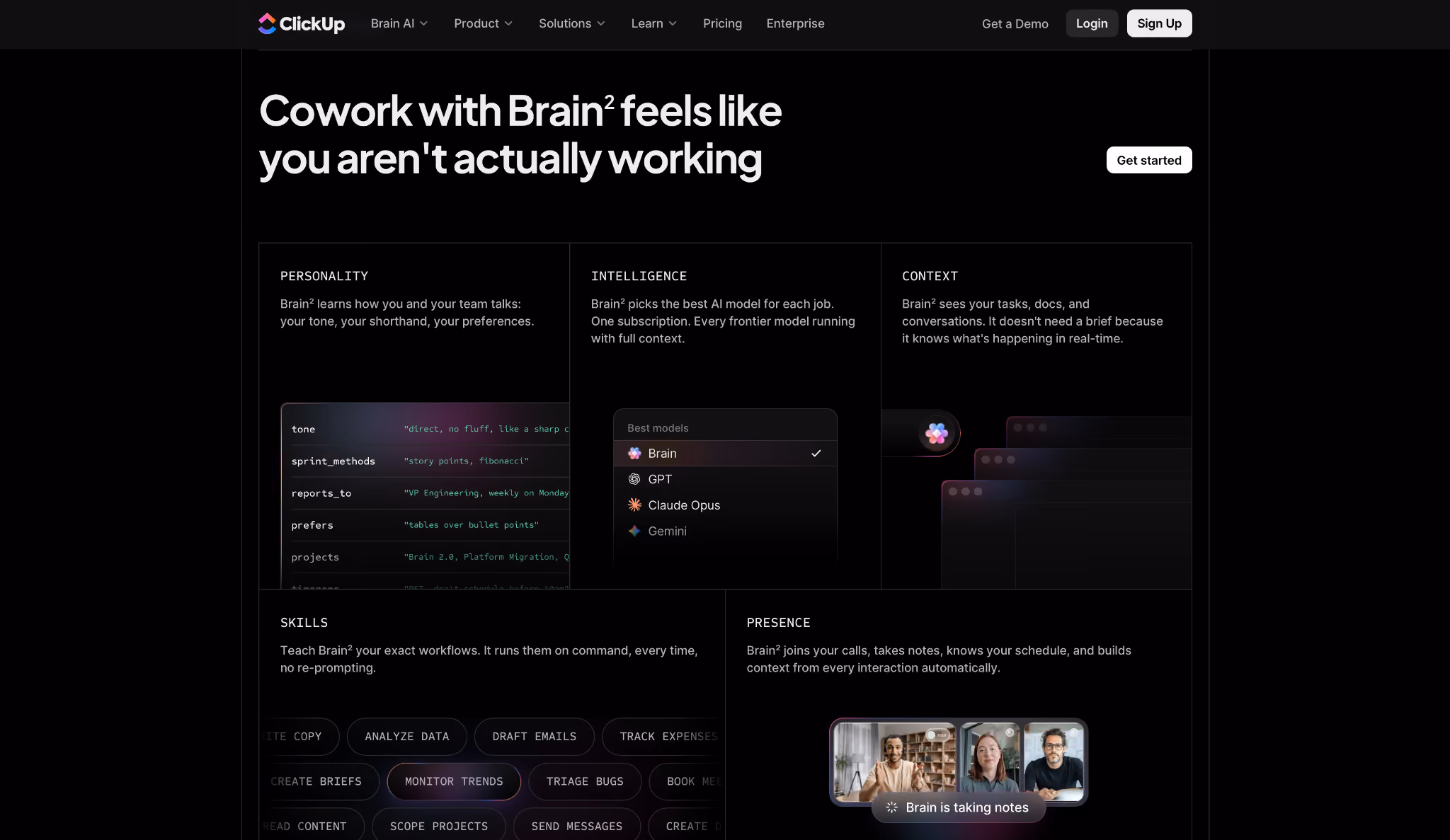Image resolution: width=1450 pixels, height=840 pixels.
Task: Open the Enterprise page
Action: click(x=795, y=23)
